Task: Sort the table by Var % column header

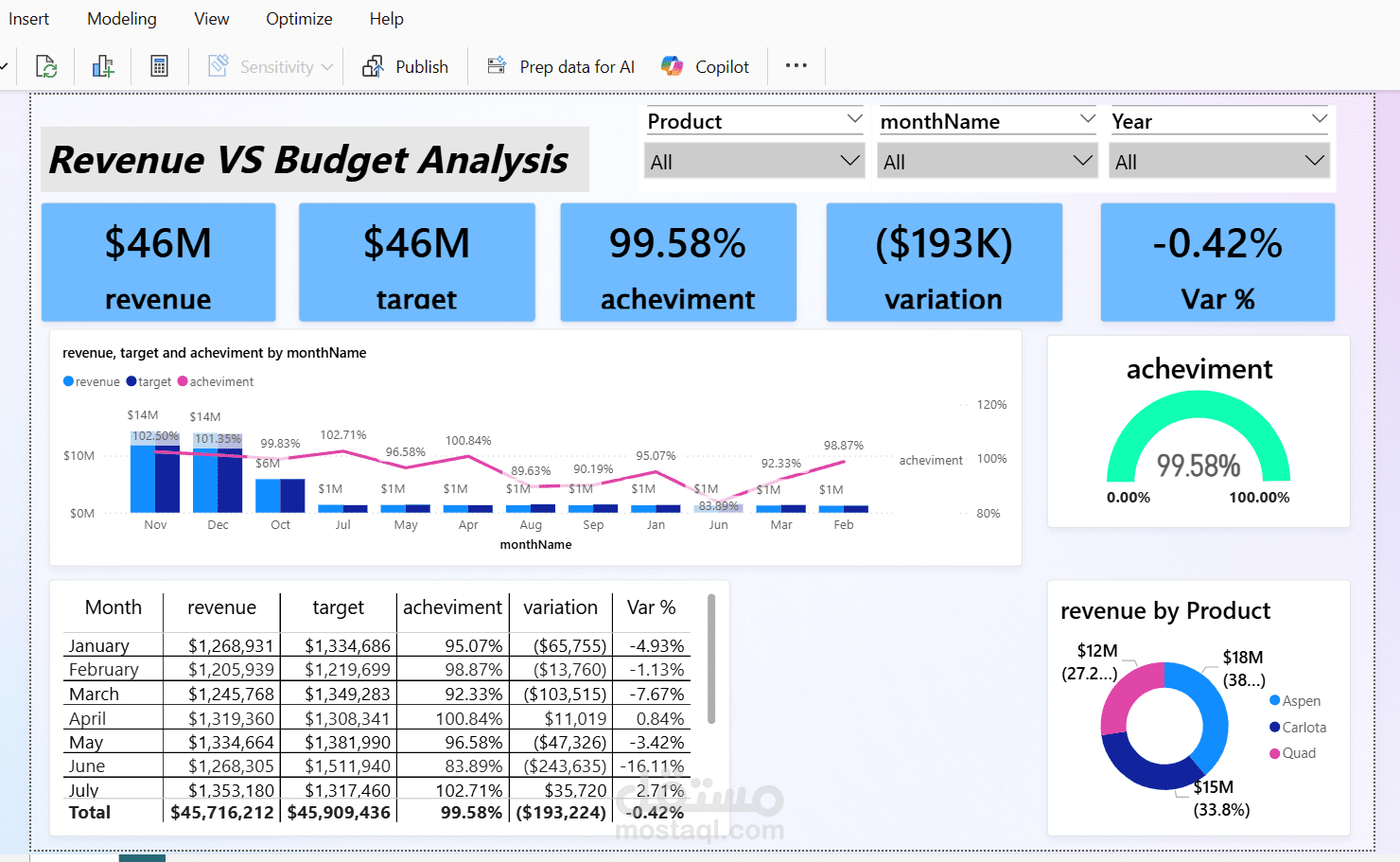Action: point(651,607)
